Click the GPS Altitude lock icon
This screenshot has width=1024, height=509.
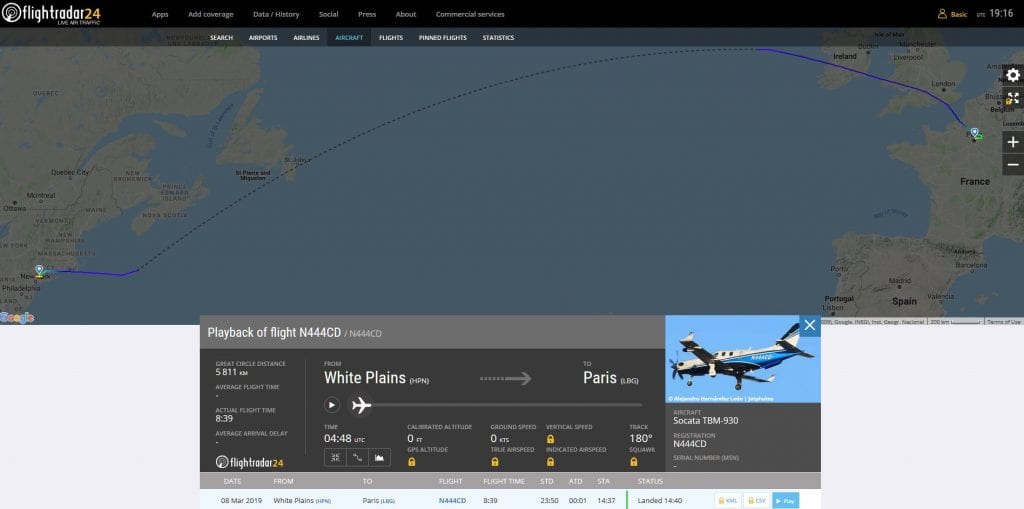click(411, 462)
